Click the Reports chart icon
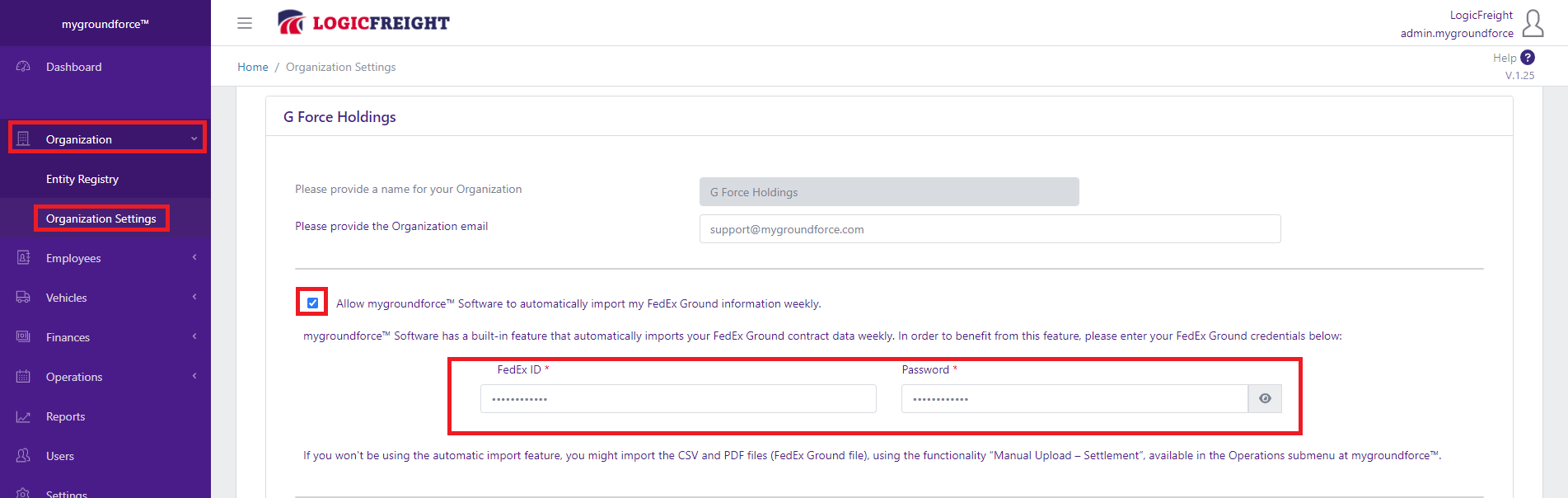1568x498 pixels. 23,416
